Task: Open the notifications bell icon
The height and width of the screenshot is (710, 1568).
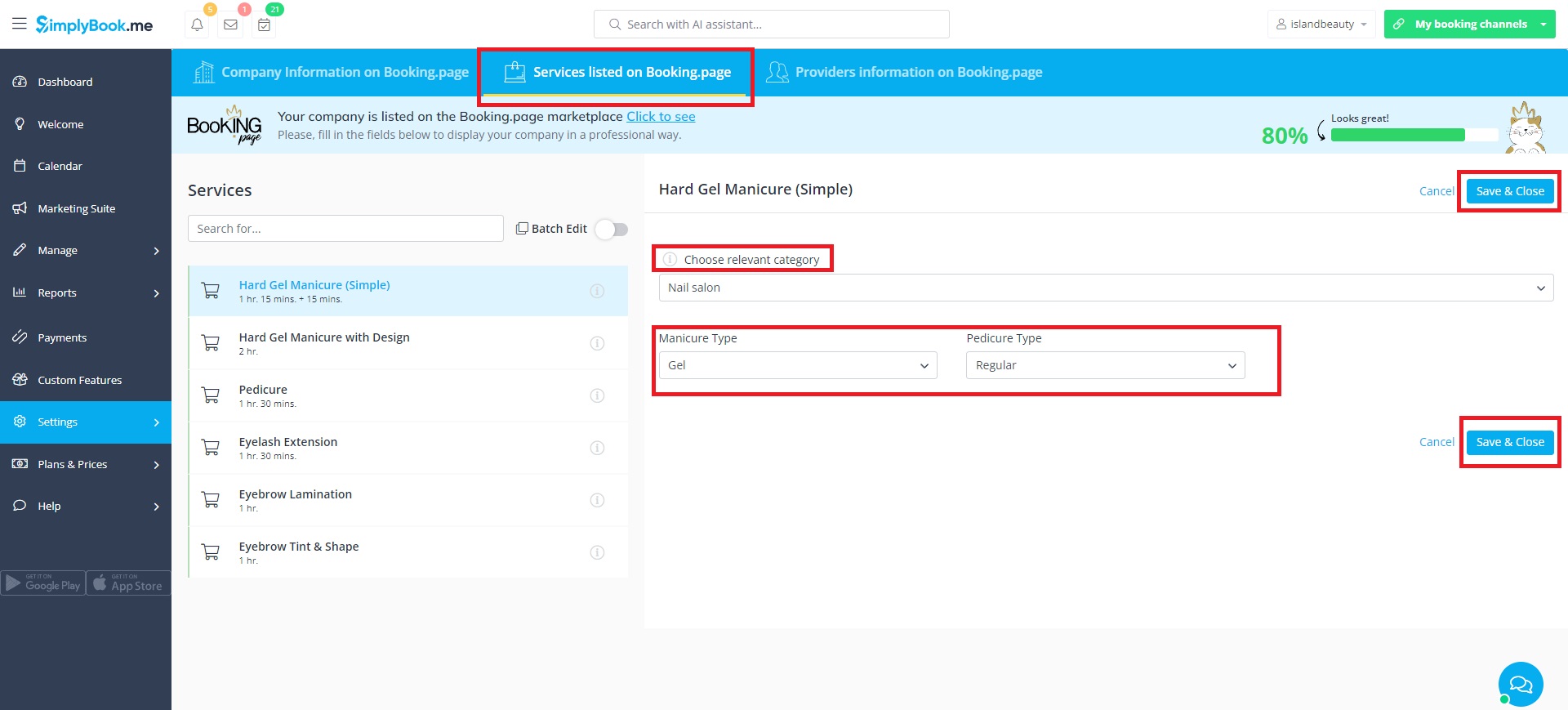Action: point(197,25)
